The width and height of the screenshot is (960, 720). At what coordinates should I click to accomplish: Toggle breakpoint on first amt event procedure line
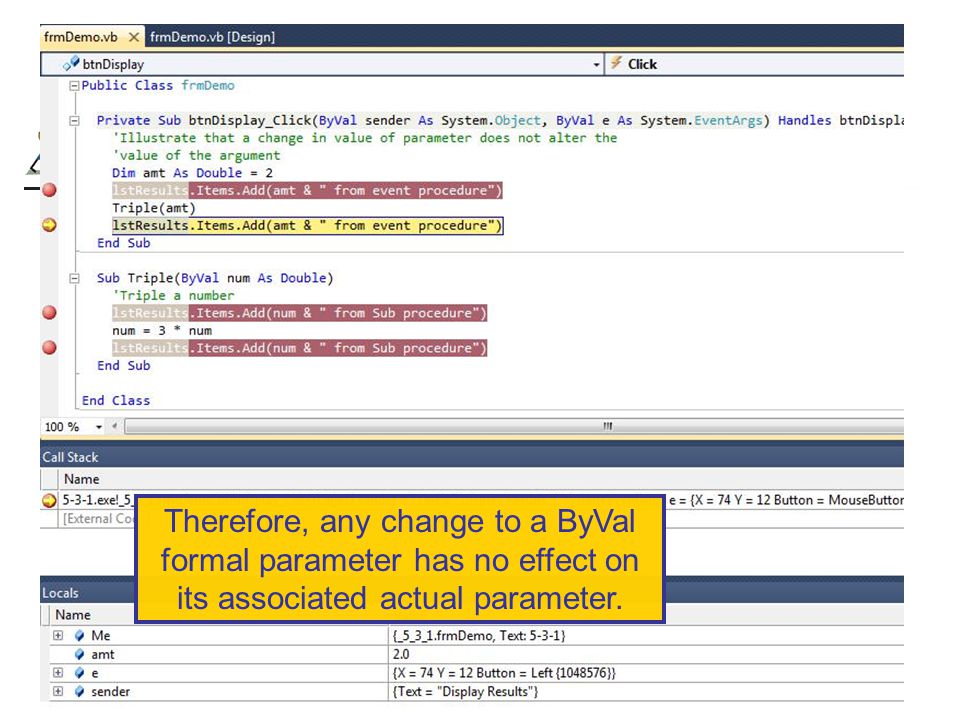point(50,190)
